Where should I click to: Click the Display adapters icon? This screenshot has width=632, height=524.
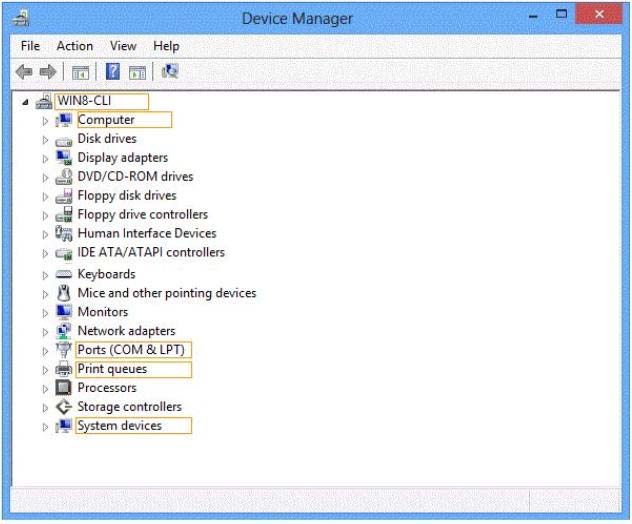coord(64,158)
